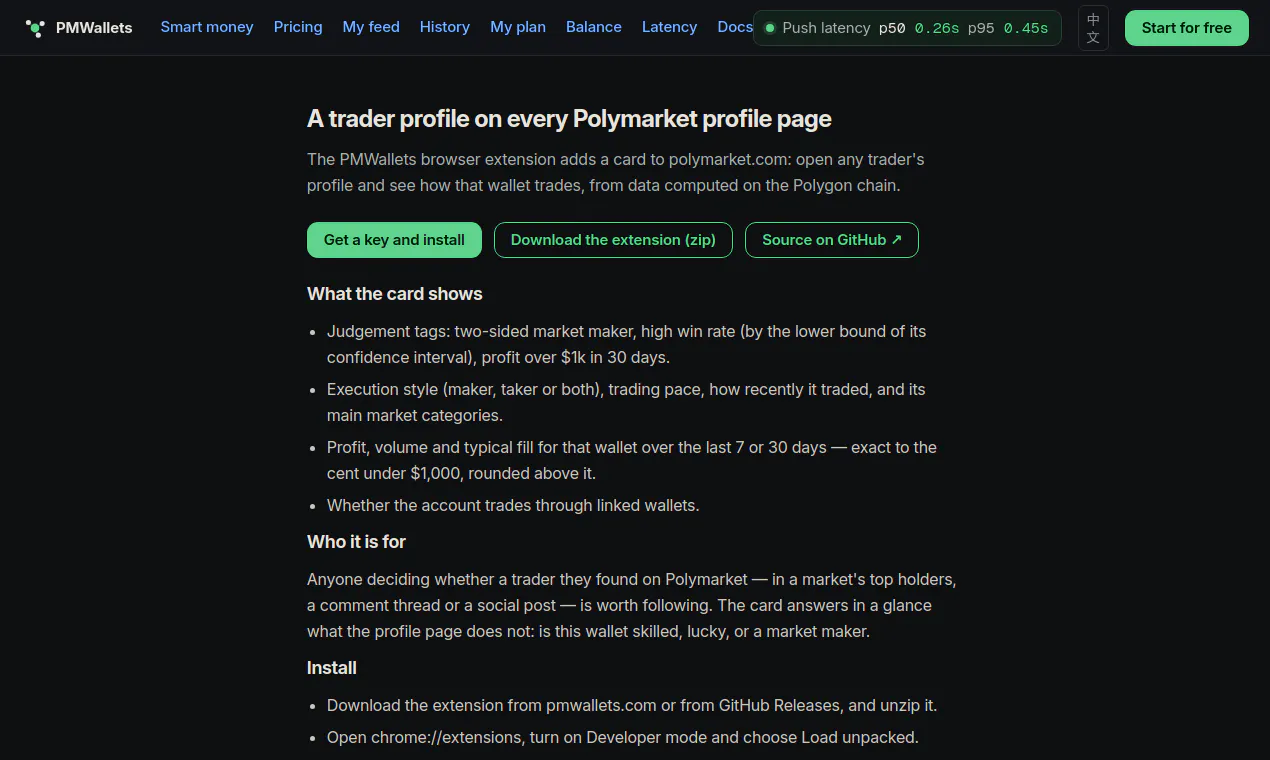Go to the Pricing page
This screenshot has height=760, width=1270.
pyautogui.click(x=298, y=27)
